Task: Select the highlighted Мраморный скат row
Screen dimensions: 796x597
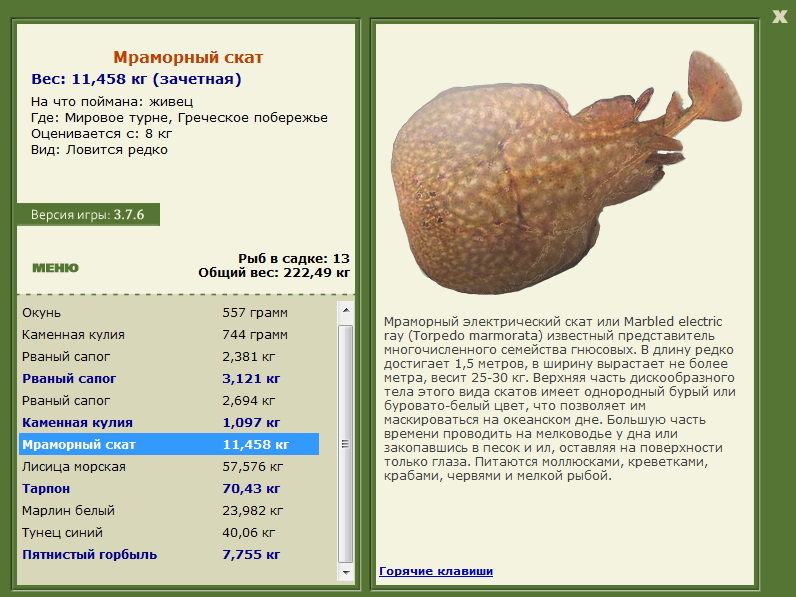Action: click(169, 444)
